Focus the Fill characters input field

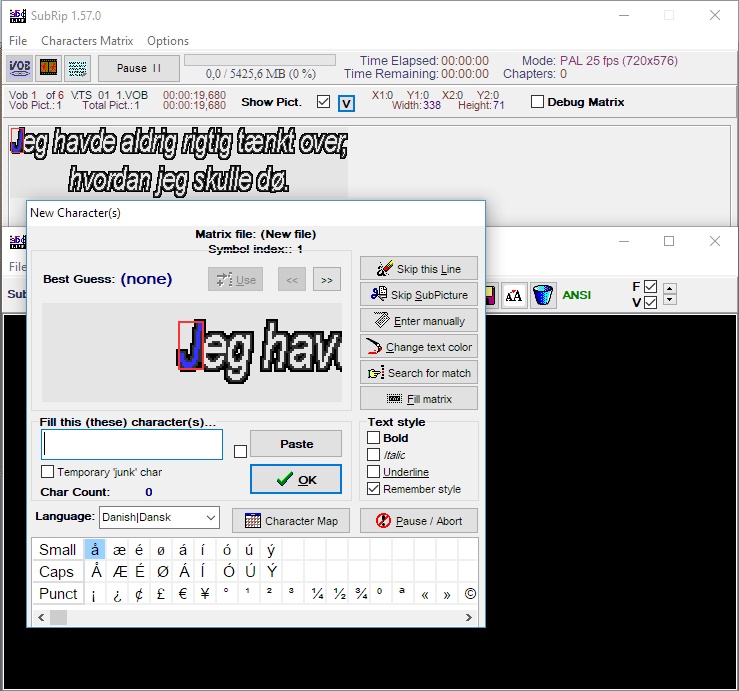tap(132, 444)
